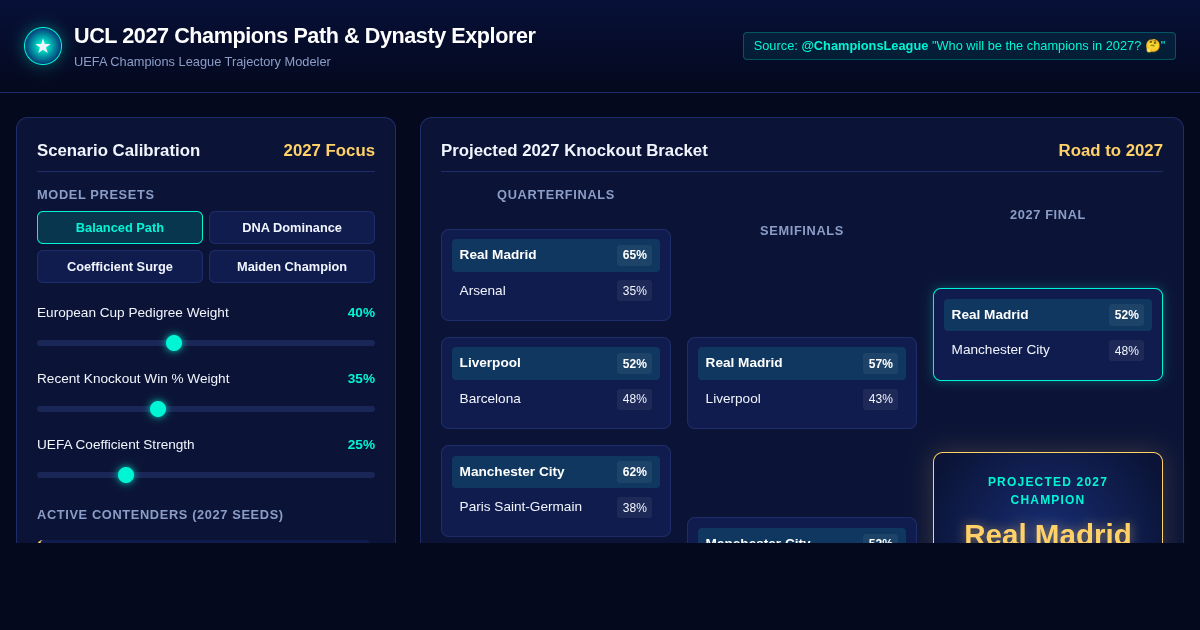Adjust Recent Knockout Win % Weight slider
1200x630 pixels.
pyautogui.click(x=206, y=409)
